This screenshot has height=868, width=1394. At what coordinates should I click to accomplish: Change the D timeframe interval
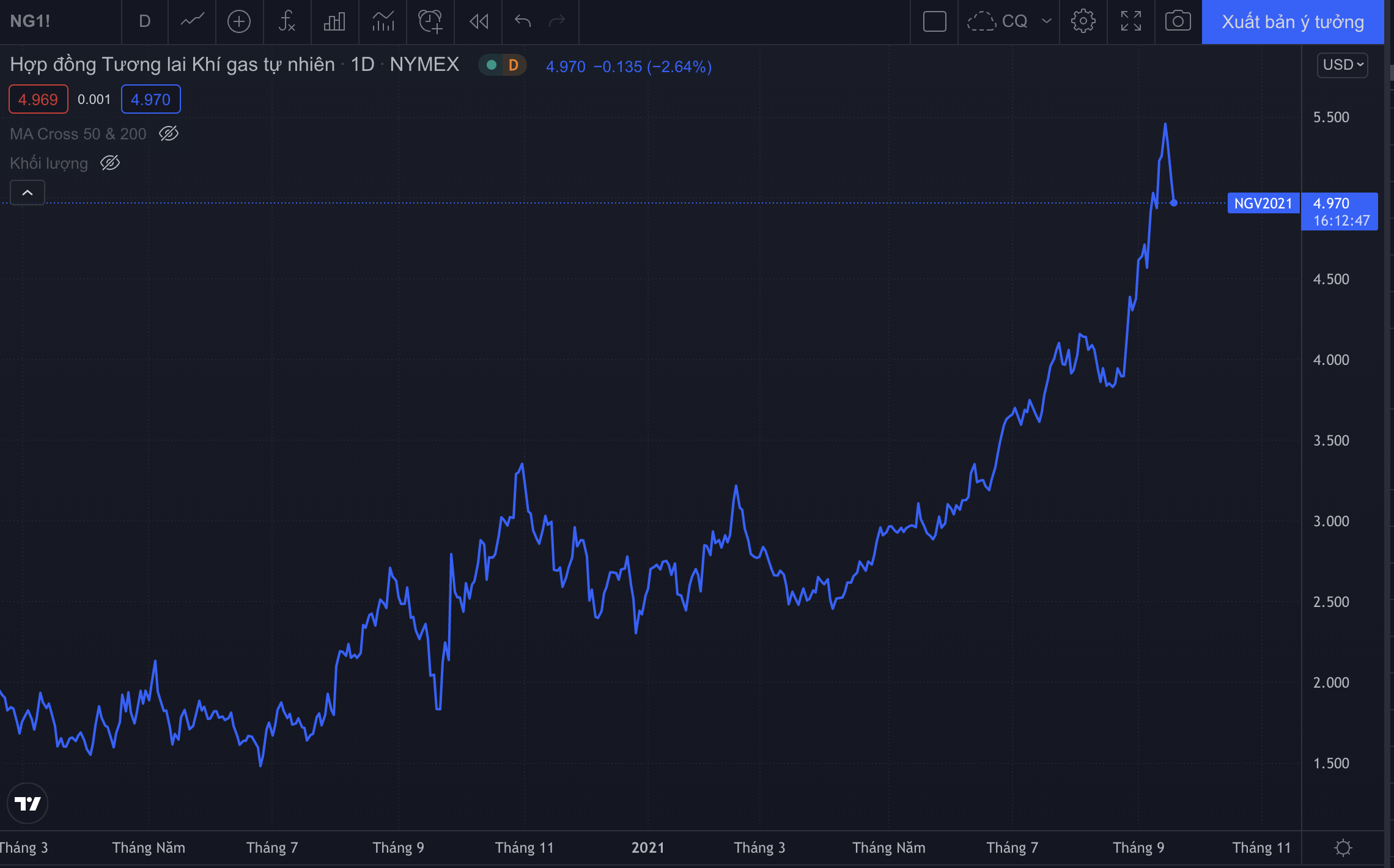point(145,21)
